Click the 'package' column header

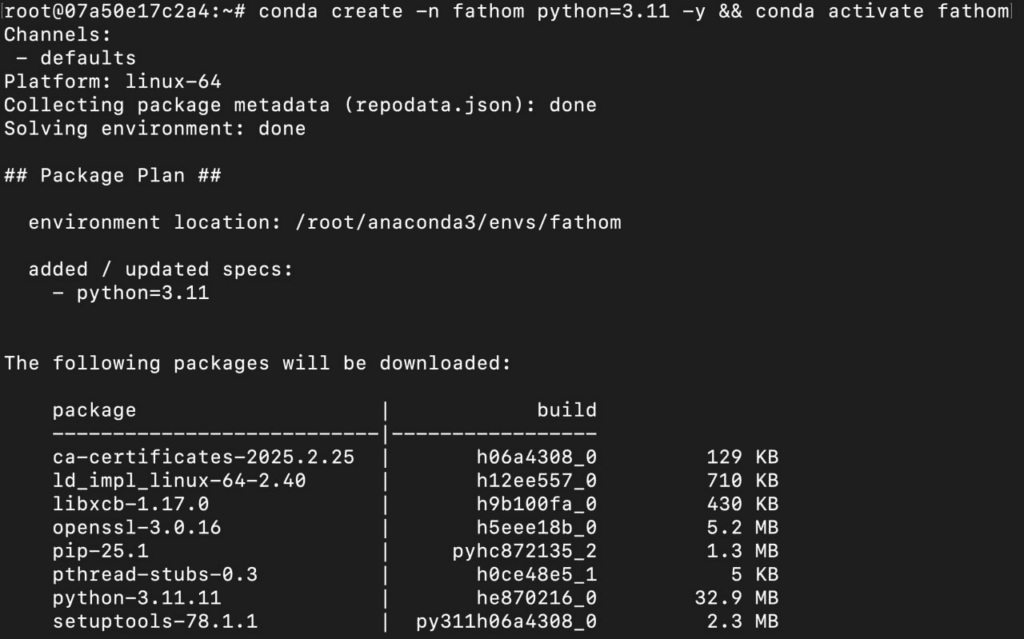click(x=94, y=410)
